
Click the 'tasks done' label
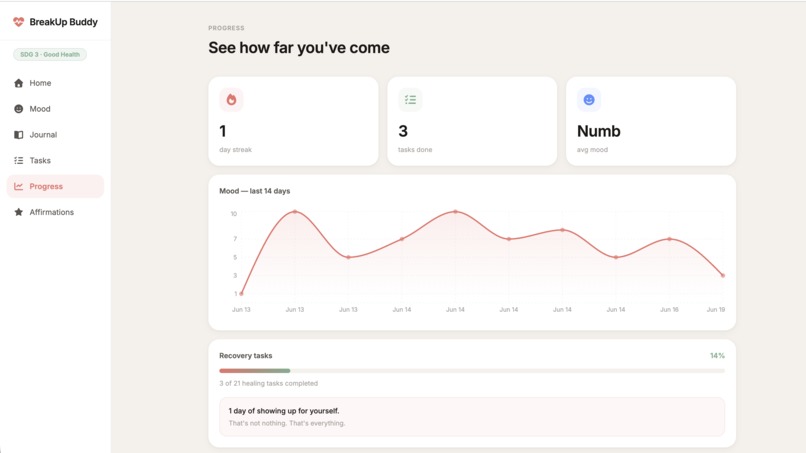(415, 150)
